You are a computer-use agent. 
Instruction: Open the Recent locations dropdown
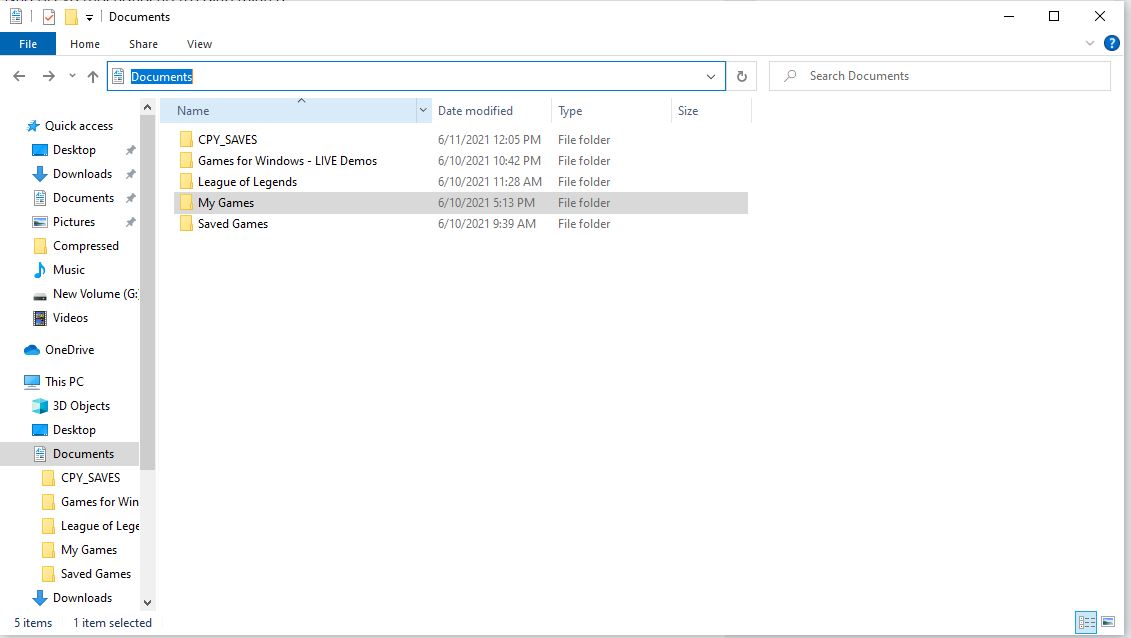tap(72, 76)
